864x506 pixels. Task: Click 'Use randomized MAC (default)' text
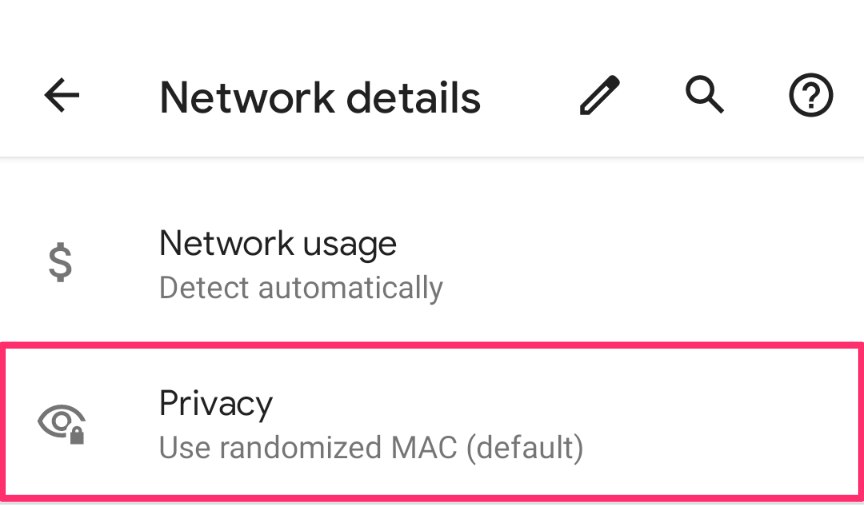(x=370, y=446)
